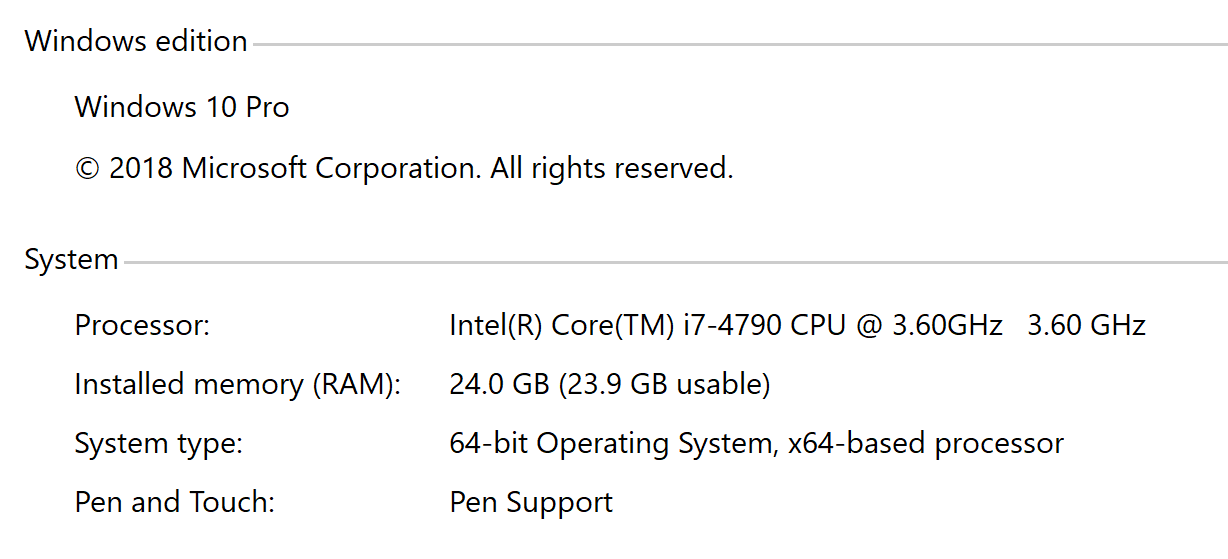Click the "System type:" label
Screen dimensions: 1228x559
(x=158, y=444)
